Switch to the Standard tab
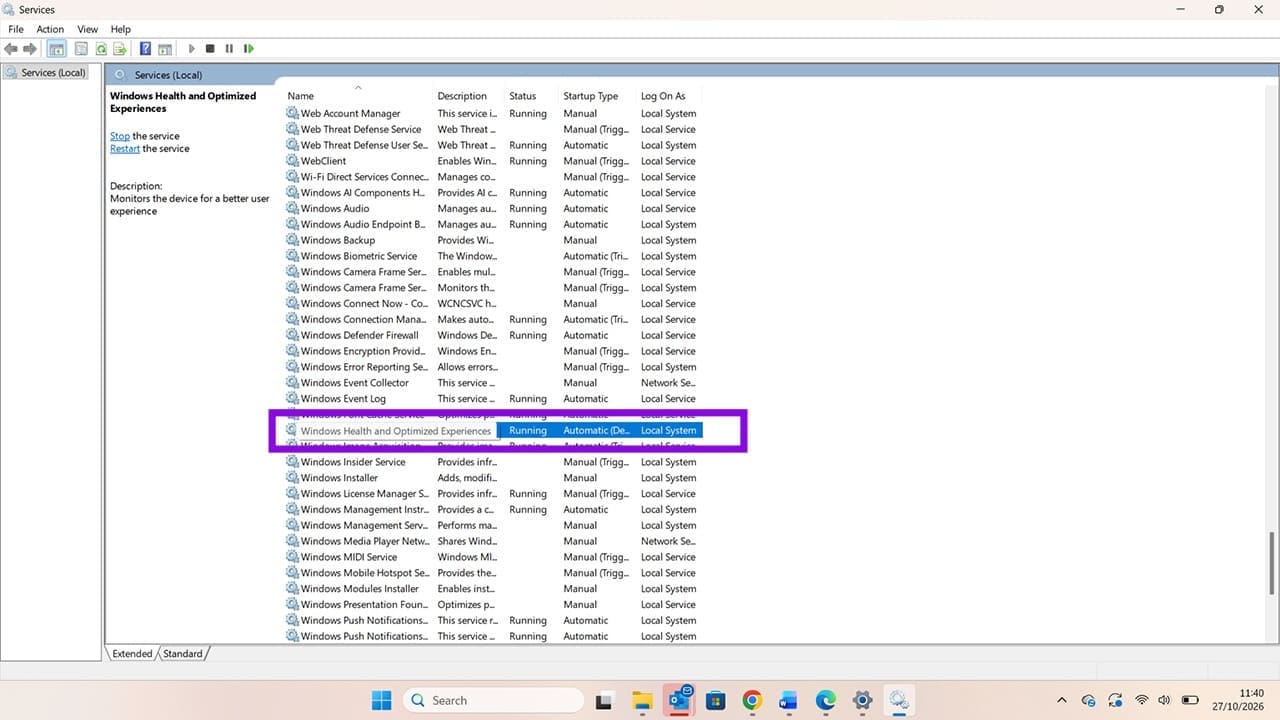Screen dimensions: 1280x720 [x=183, y=654]
